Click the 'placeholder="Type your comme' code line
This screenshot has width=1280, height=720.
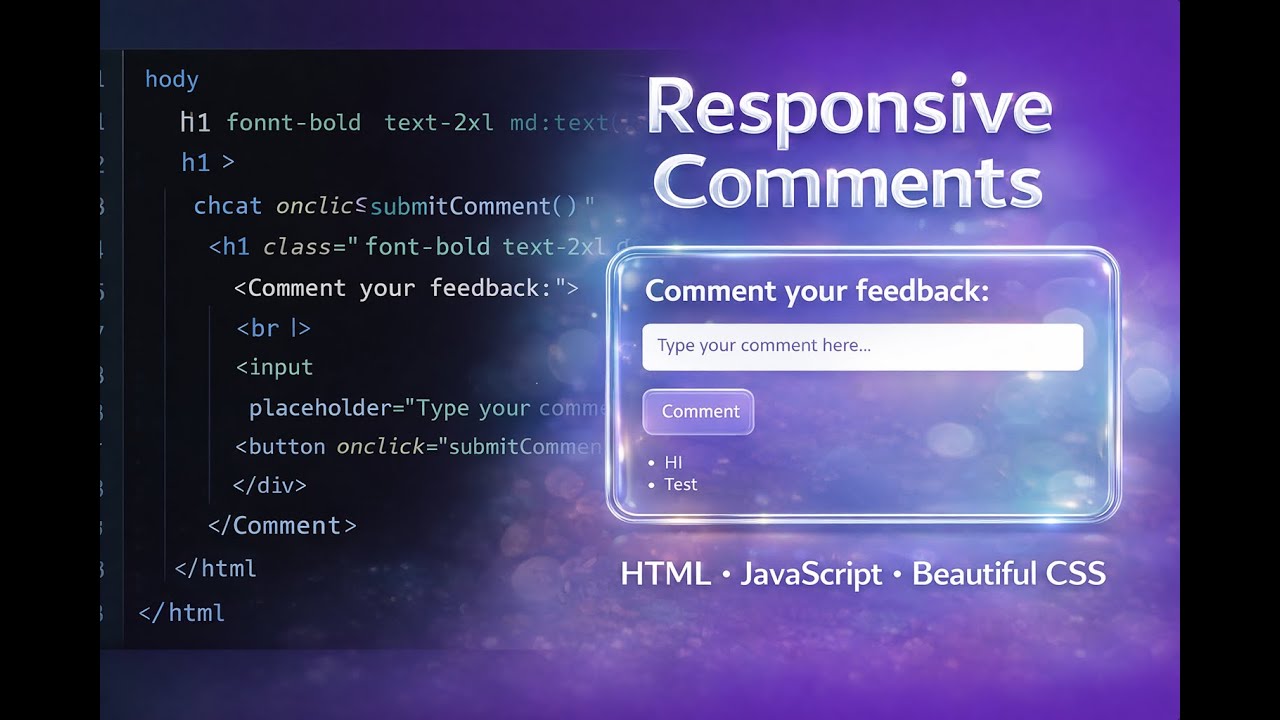pyautogui.click(x=428, y=408)
